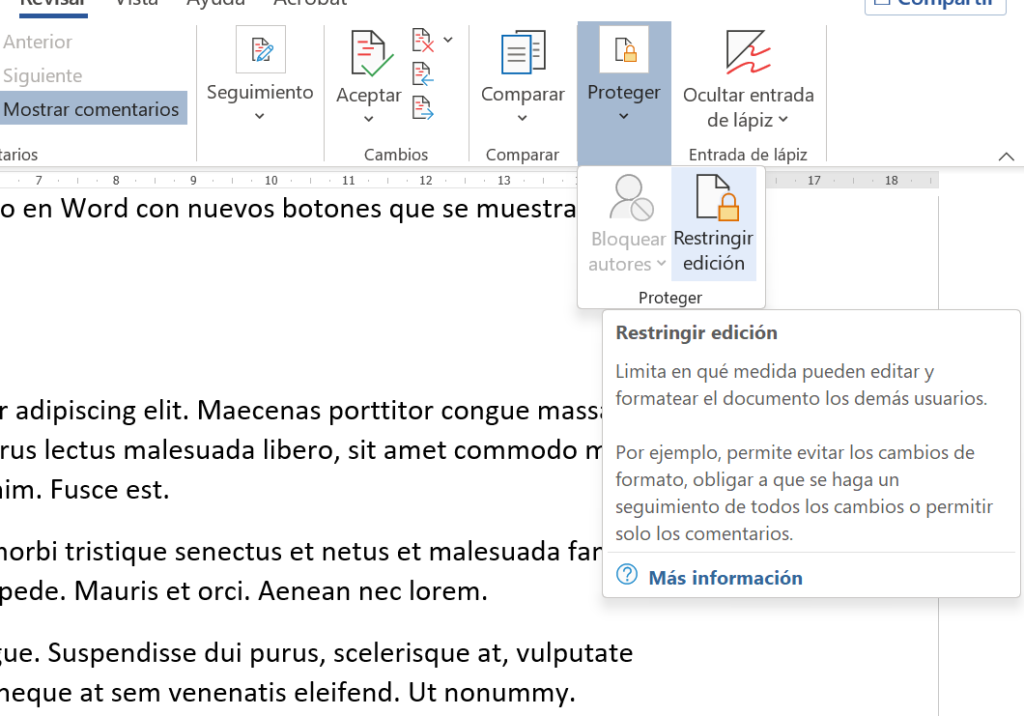Go to the next change icon
Image resolution: width=1024 pixels, height=716 pixels.
click(423, 107)
